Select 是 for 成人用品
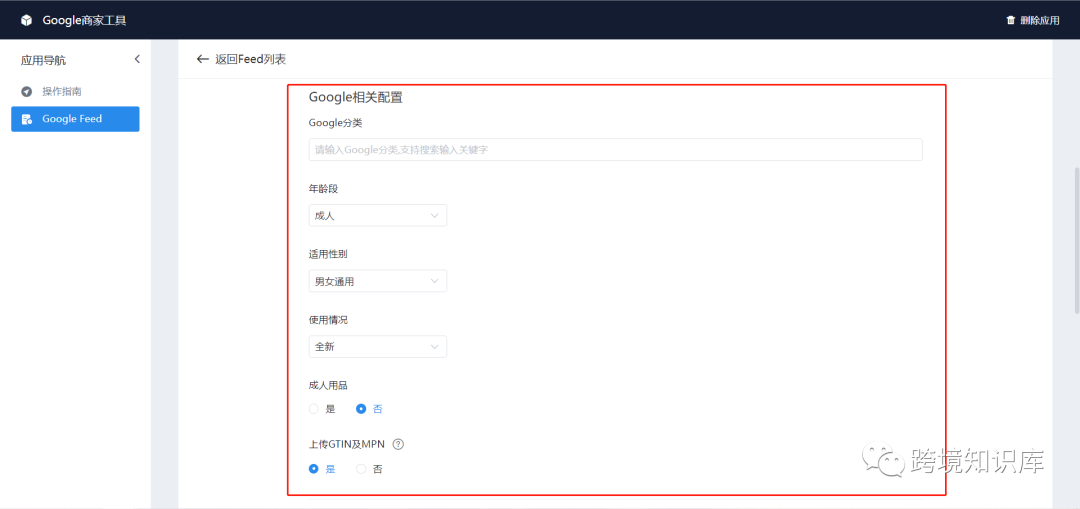This screenshot has width=1080, height=509. click(314, 408)
